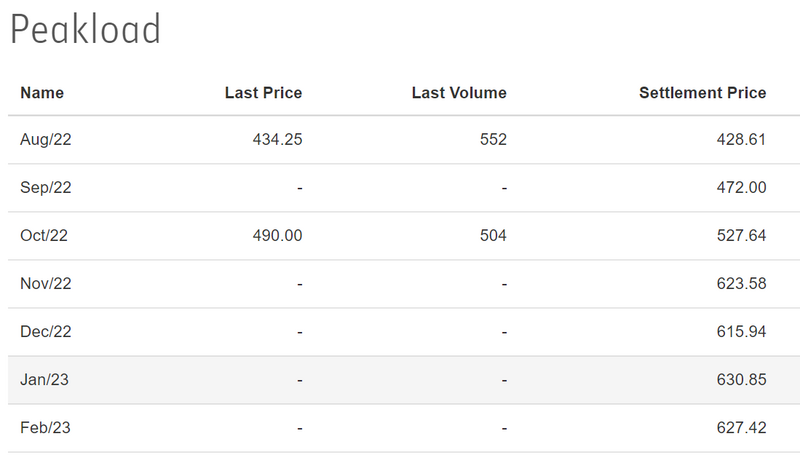The height and width of the screenshot is (455, 800).
Task: Select the Dec/22 row name
Action: click(46, 332)
